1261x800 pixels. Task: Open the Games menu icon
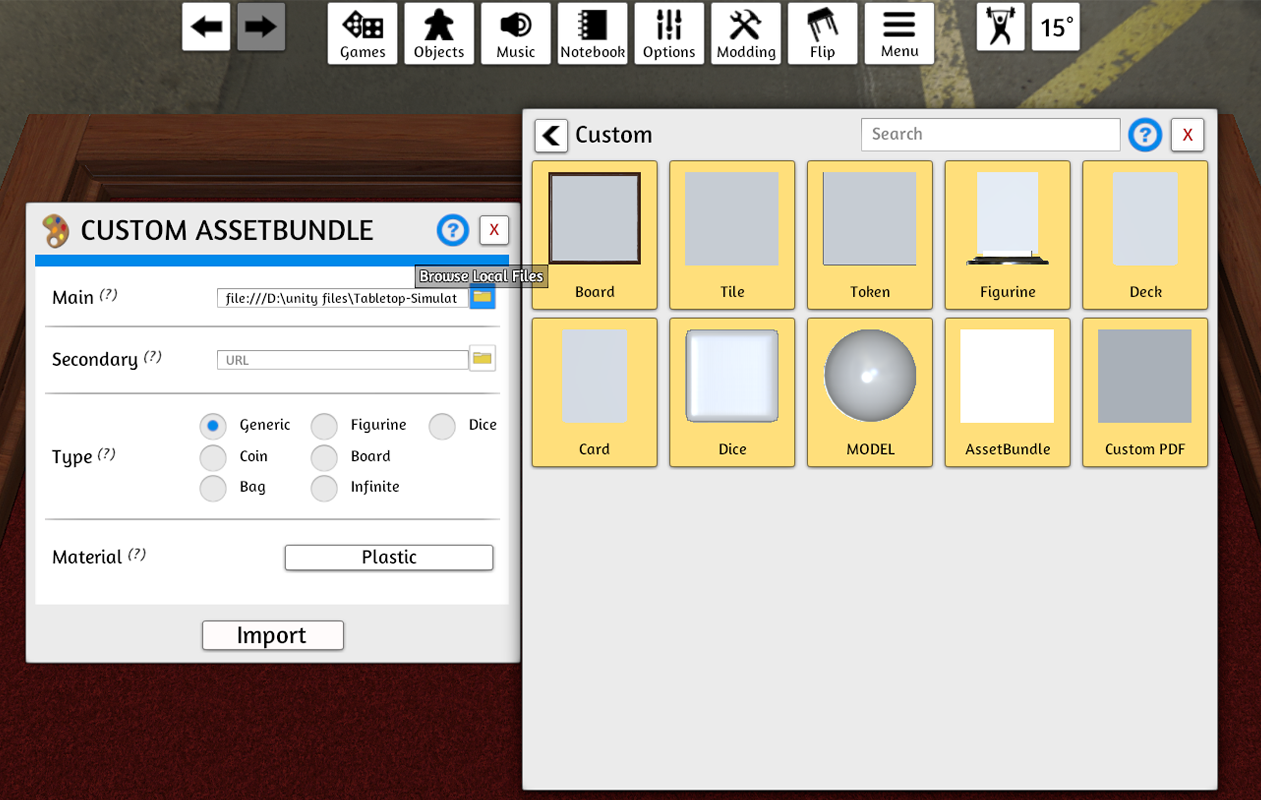click(x=362, y=33)
